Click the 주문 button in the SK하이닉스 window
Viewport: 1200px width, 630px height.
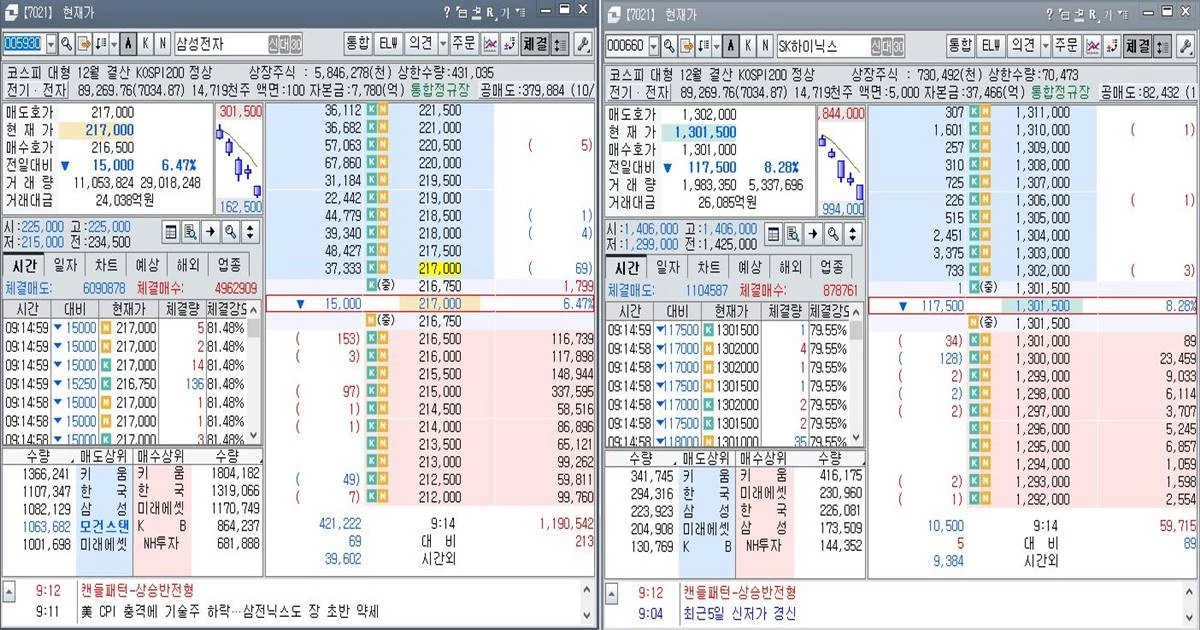(x=1066, y=45)
